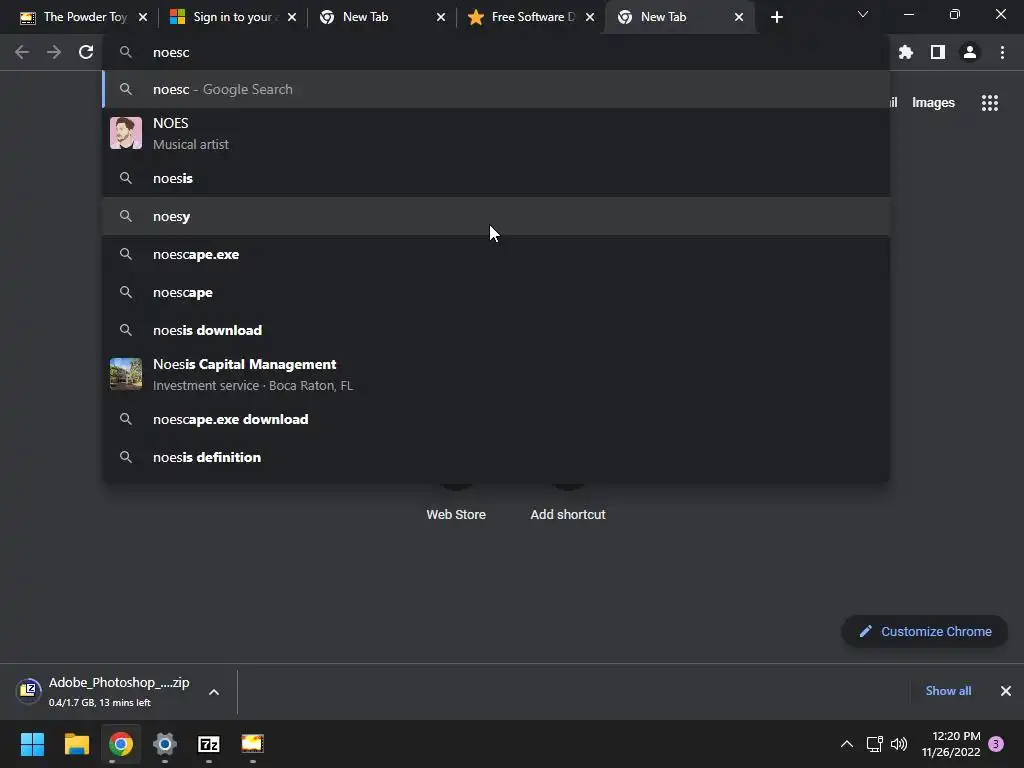The width and height of the screenshot is (1024, 768).
Task: Reload the current page
Action: (x=86, y=52)
